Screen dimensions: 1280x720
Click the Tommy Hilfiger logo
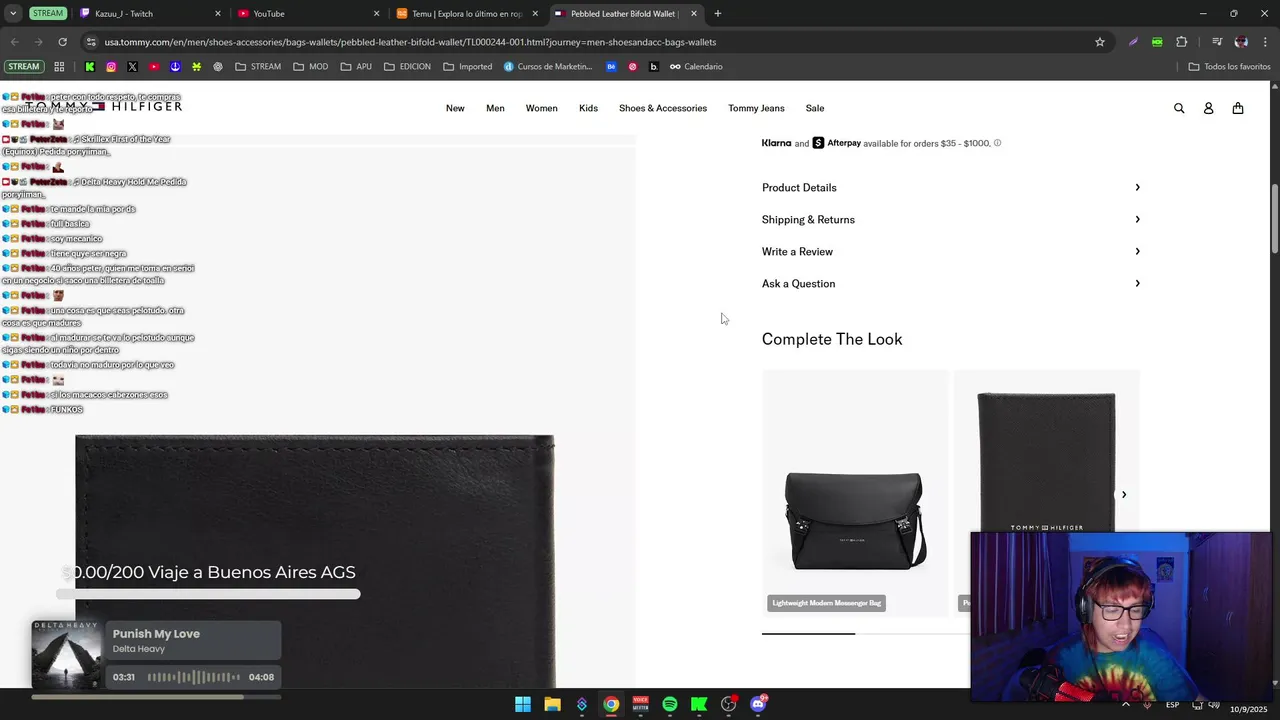pos(104,106)
